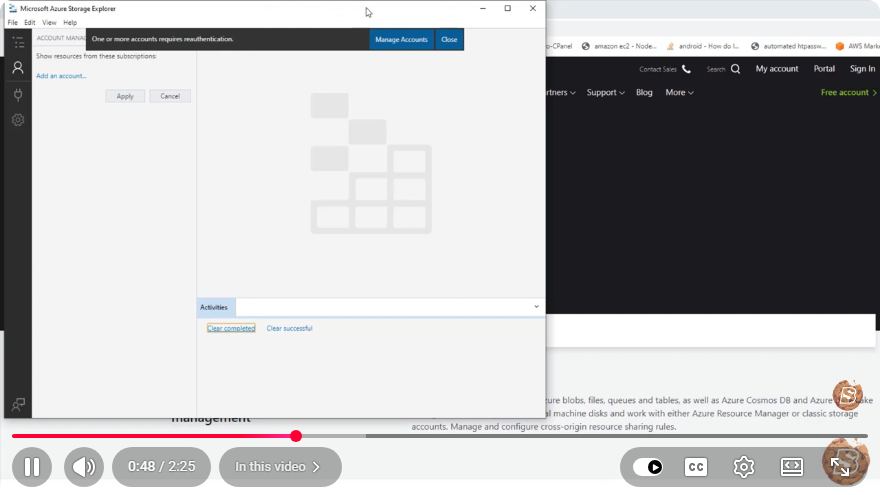Close the reauthentication notification
Image resolution: width=880 pixels, height=495 pixels.
(x=449, y=39)
